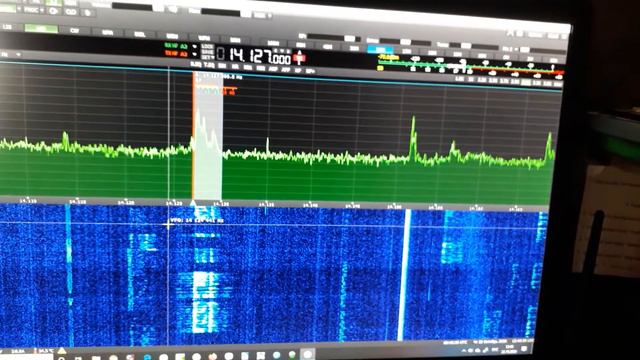Click the 14.127.000 VFO frequency display
This screenshot has height=360, width=640.
260,56
